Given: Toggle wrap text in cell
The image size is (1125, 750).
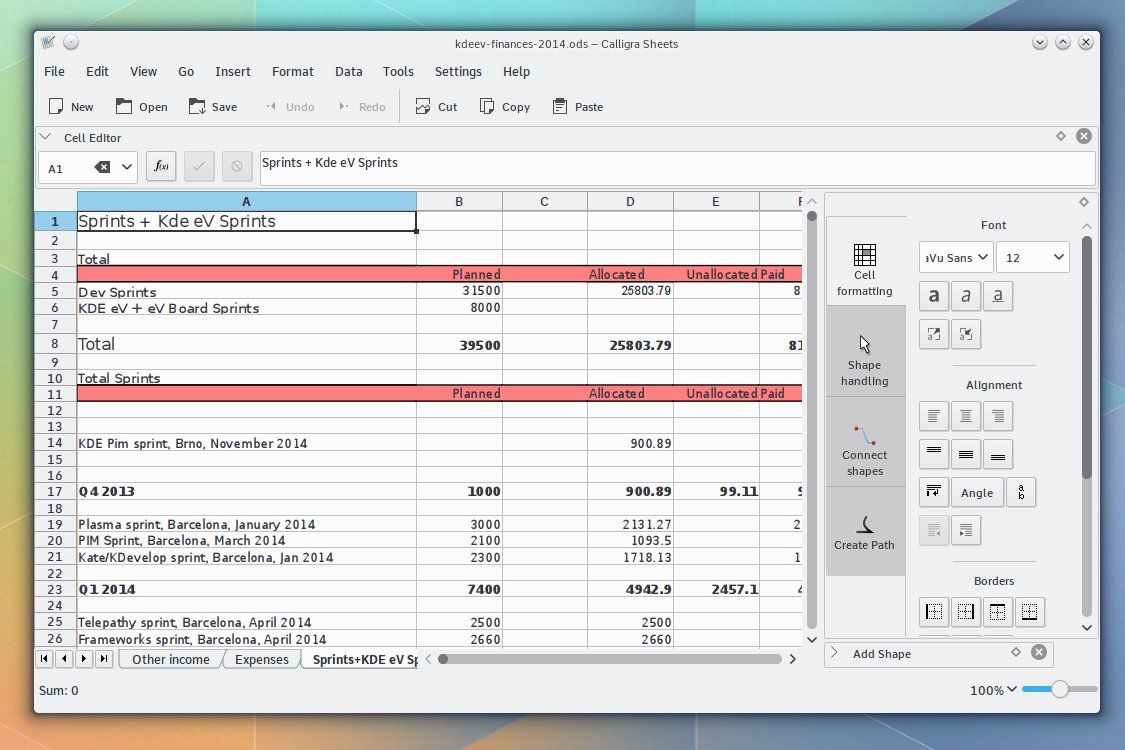Looking at the screenshot, I should [x=933, y=492].
